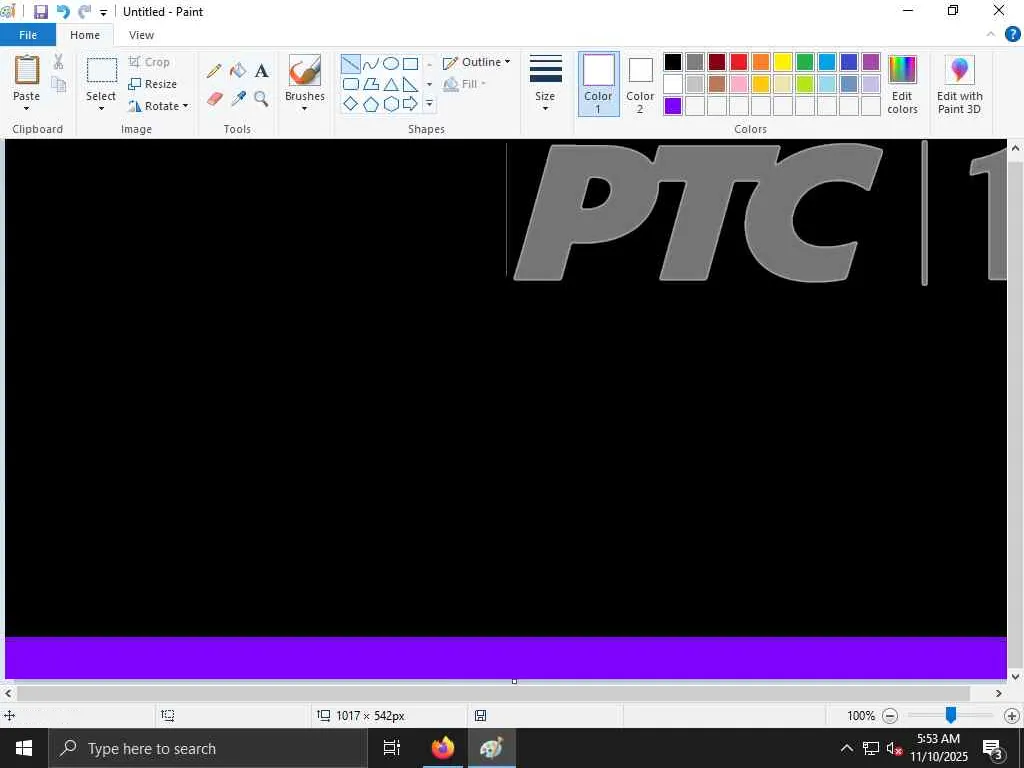Viewport: 1024px width, 768px height.
Task: Click the Crop button
Action: pos(150,62)
